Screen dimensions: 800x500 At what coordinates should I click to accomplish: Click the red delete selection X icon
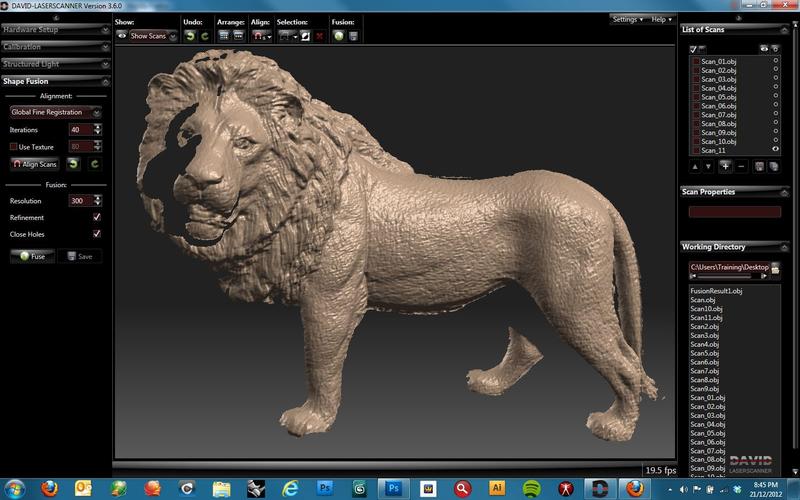[x=319, y=36]
